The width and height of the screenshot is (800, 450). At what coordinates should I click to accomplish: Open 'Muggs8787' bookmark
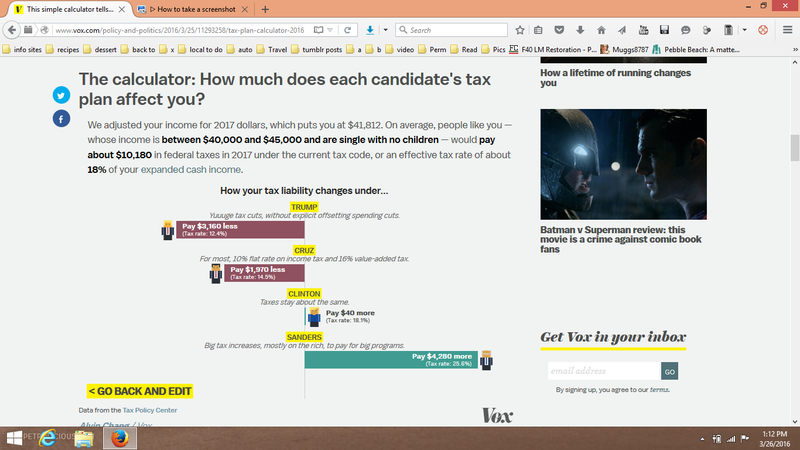[x=624, y=49]
